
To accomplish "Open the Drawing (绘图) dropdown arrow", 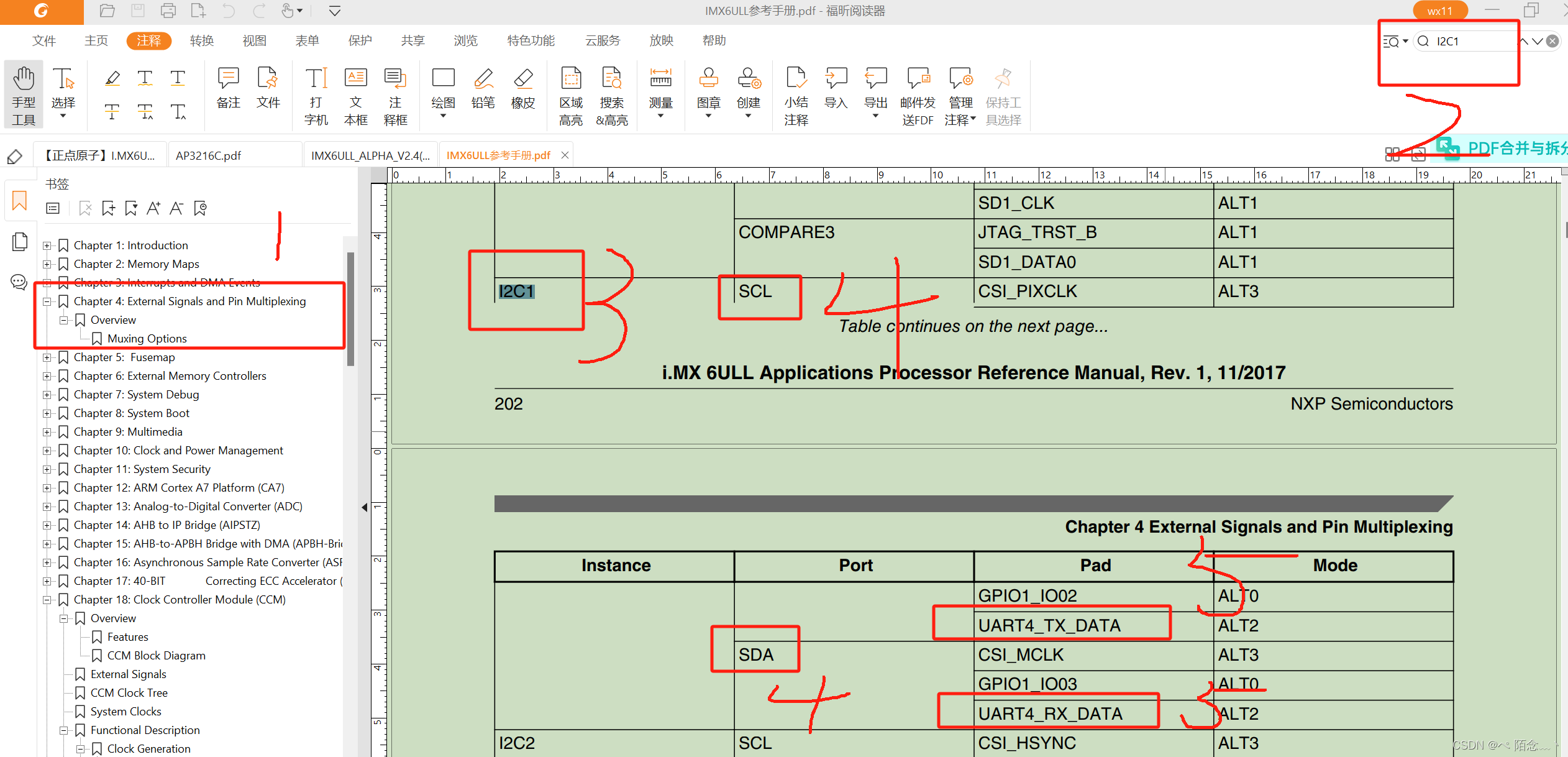I will [443, 116].
